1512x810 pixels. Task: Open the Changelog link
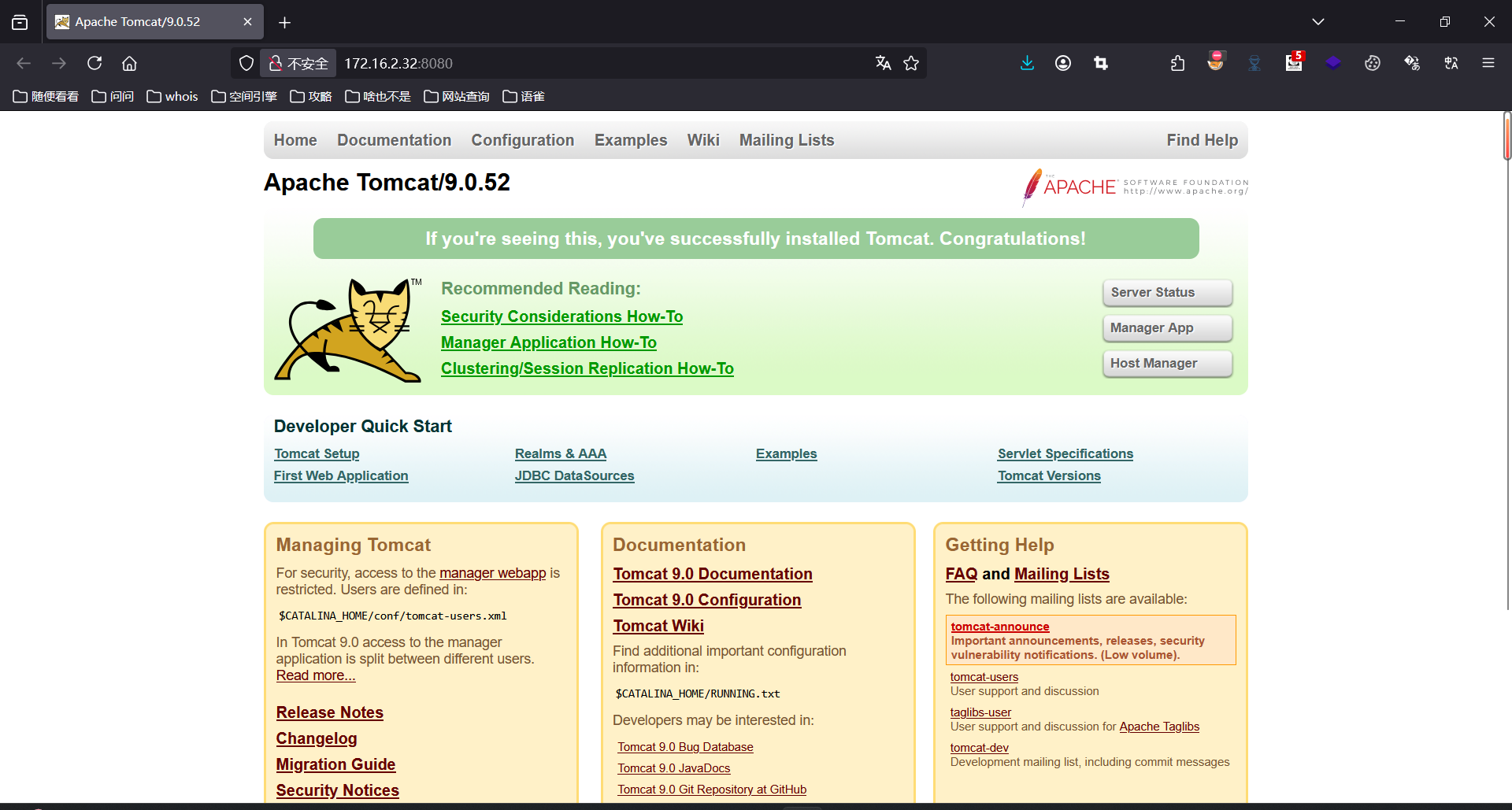click(x=317, y=738)
